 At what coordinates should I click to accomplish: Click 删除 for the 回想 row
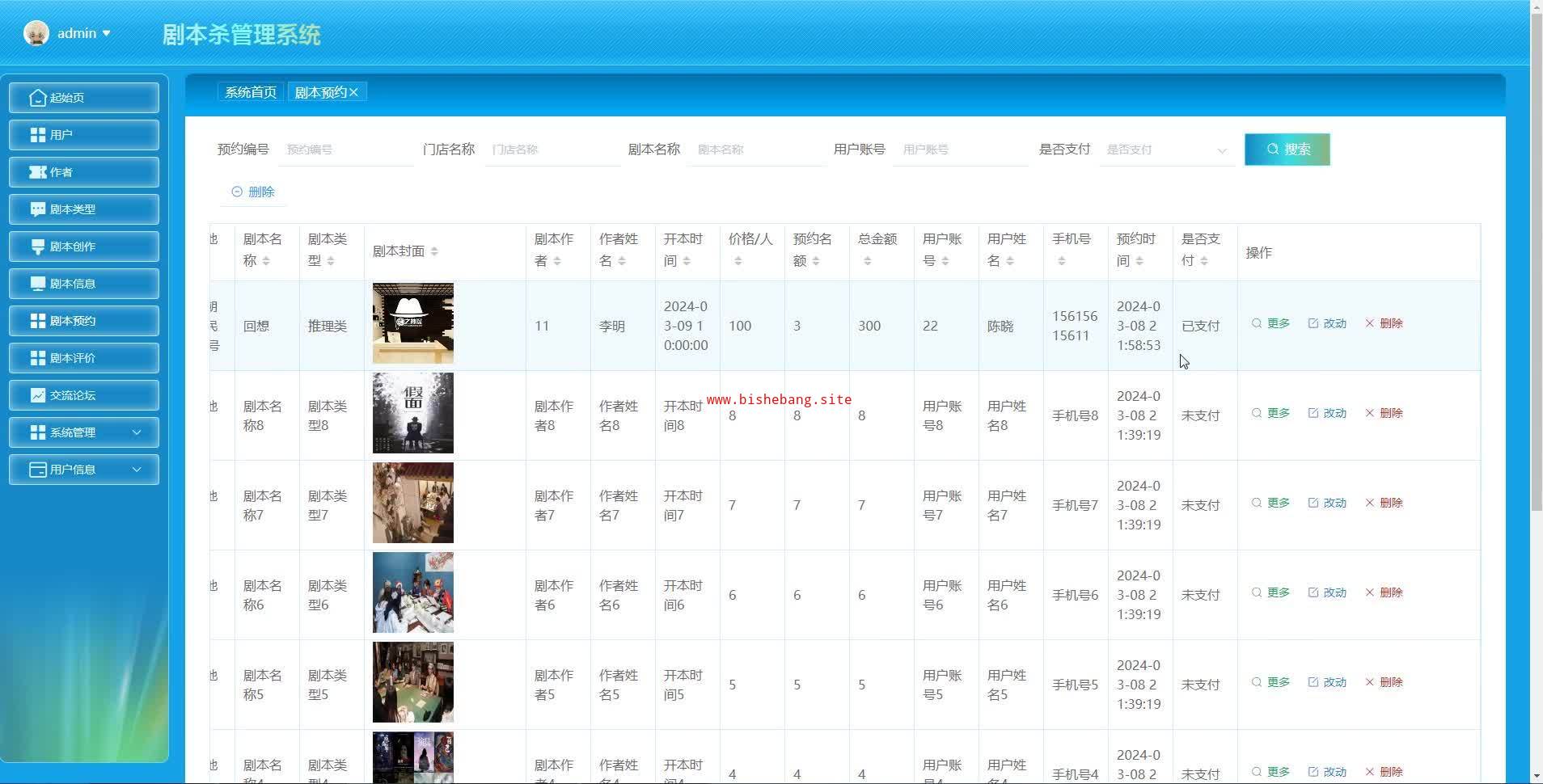[x=1384, y=323]
